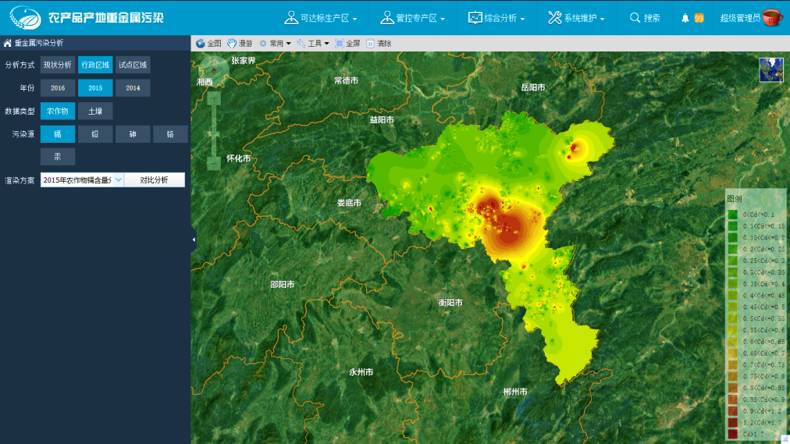Image resolution: width=790 pixels, height=444 pixels.
Task: Open the 系统维护 menu
Action: coord(576,18)
